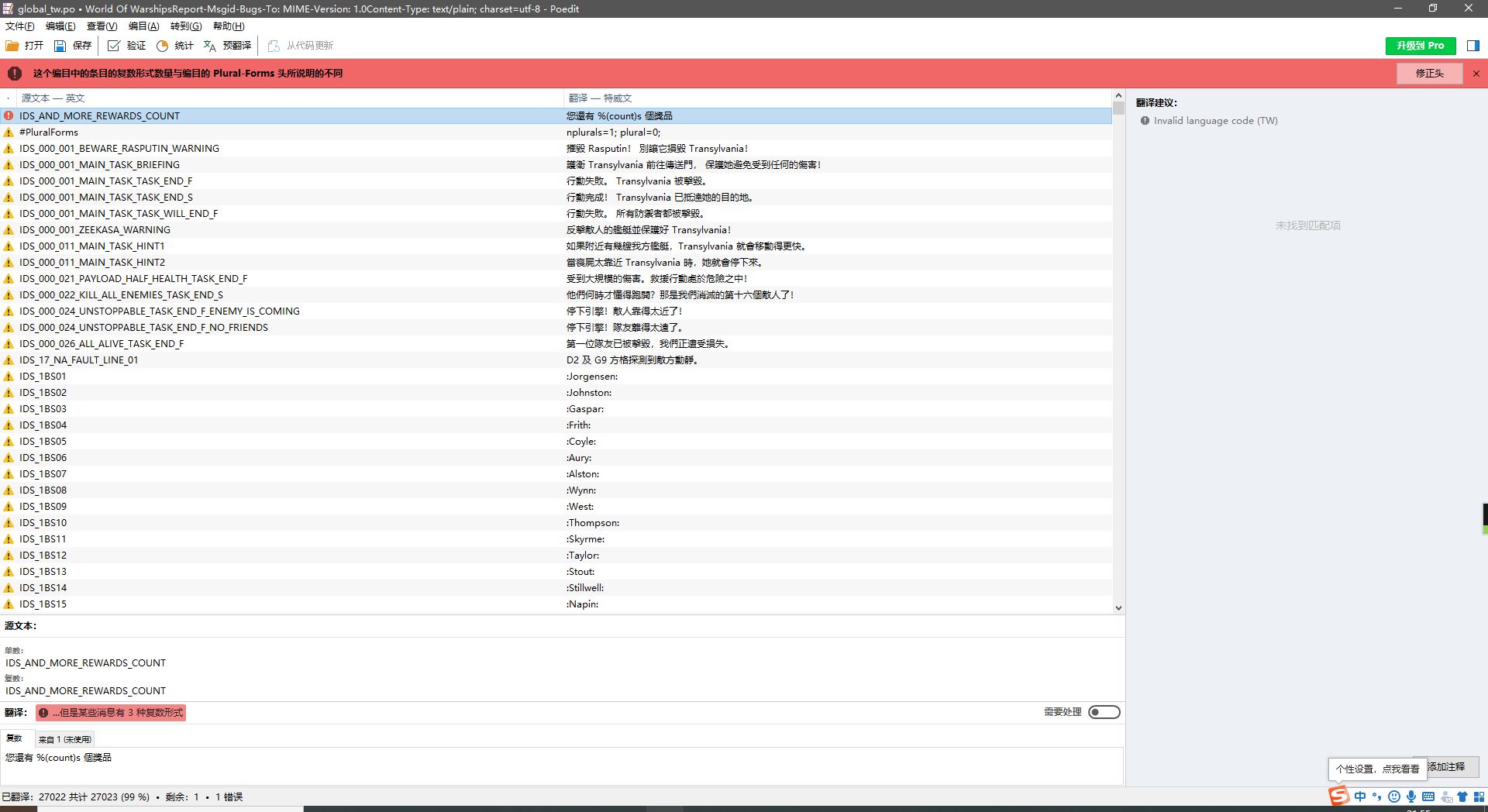Screen dimensions: 1488x812
Task: Click the 个性设置,点我看看 tooltip bubble
Action: [1377, 769]
